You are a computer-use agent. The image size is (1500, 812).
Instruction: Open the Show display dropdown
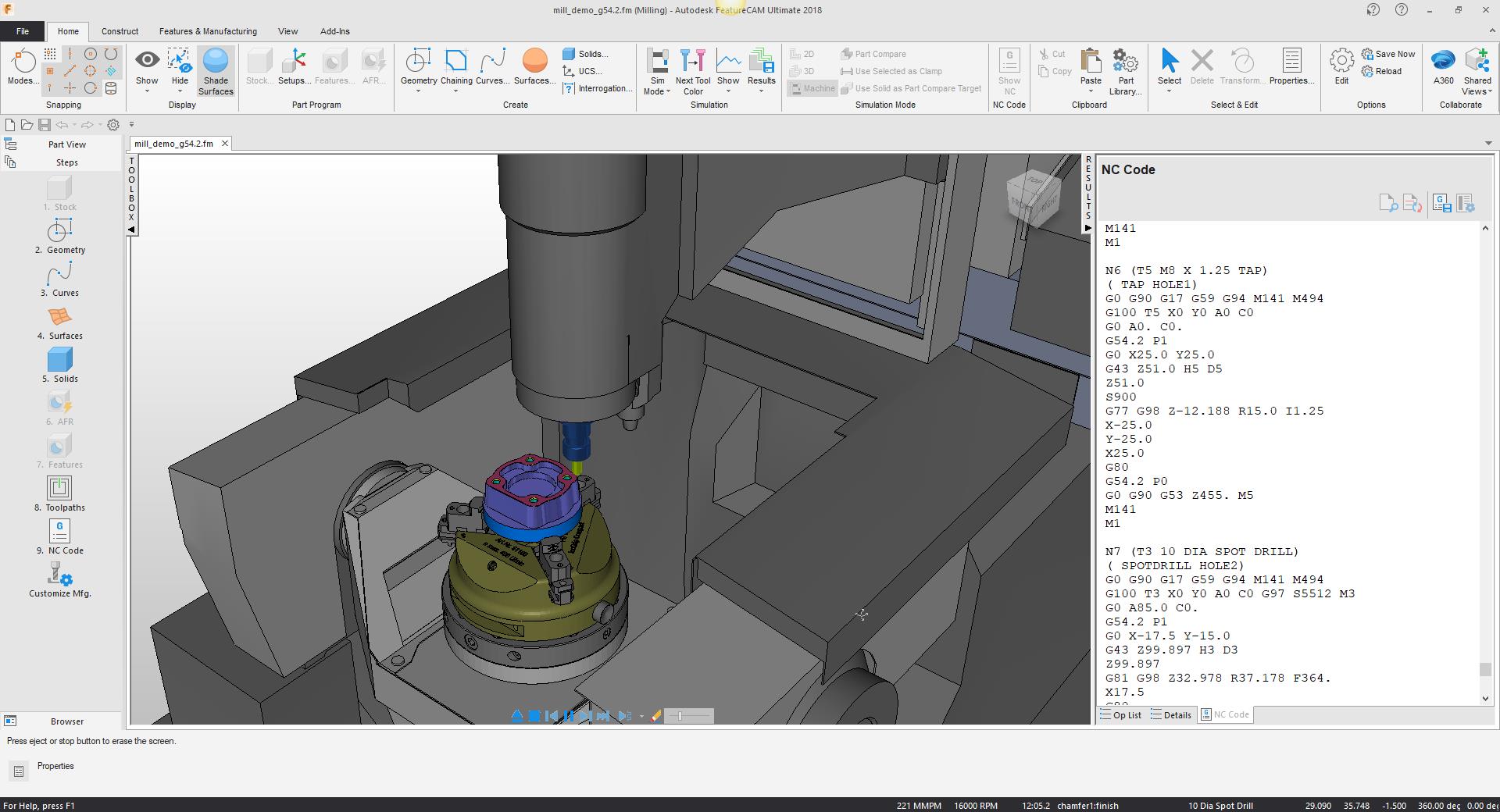point(147,72)
